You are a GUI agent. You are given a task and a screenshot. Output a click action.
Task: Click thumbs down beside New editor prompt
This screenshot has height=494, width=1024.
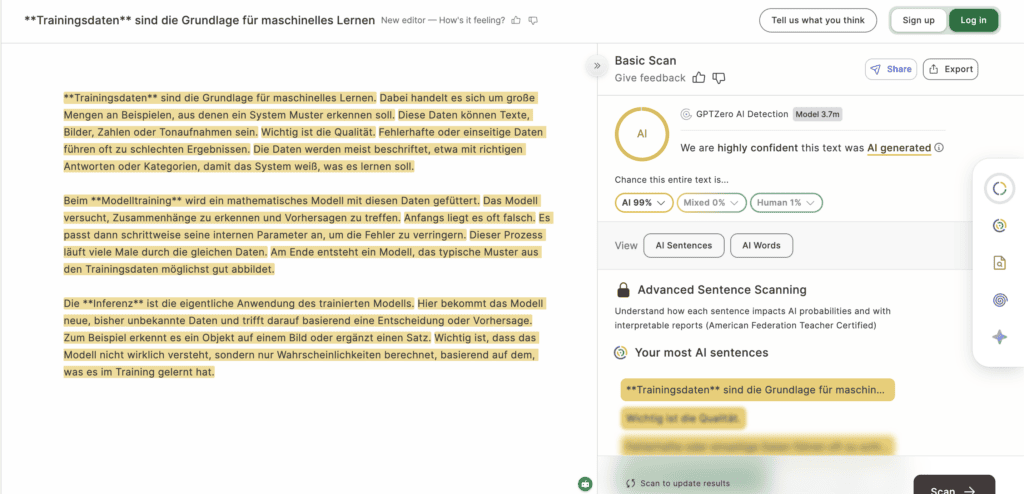pos(533,20)
